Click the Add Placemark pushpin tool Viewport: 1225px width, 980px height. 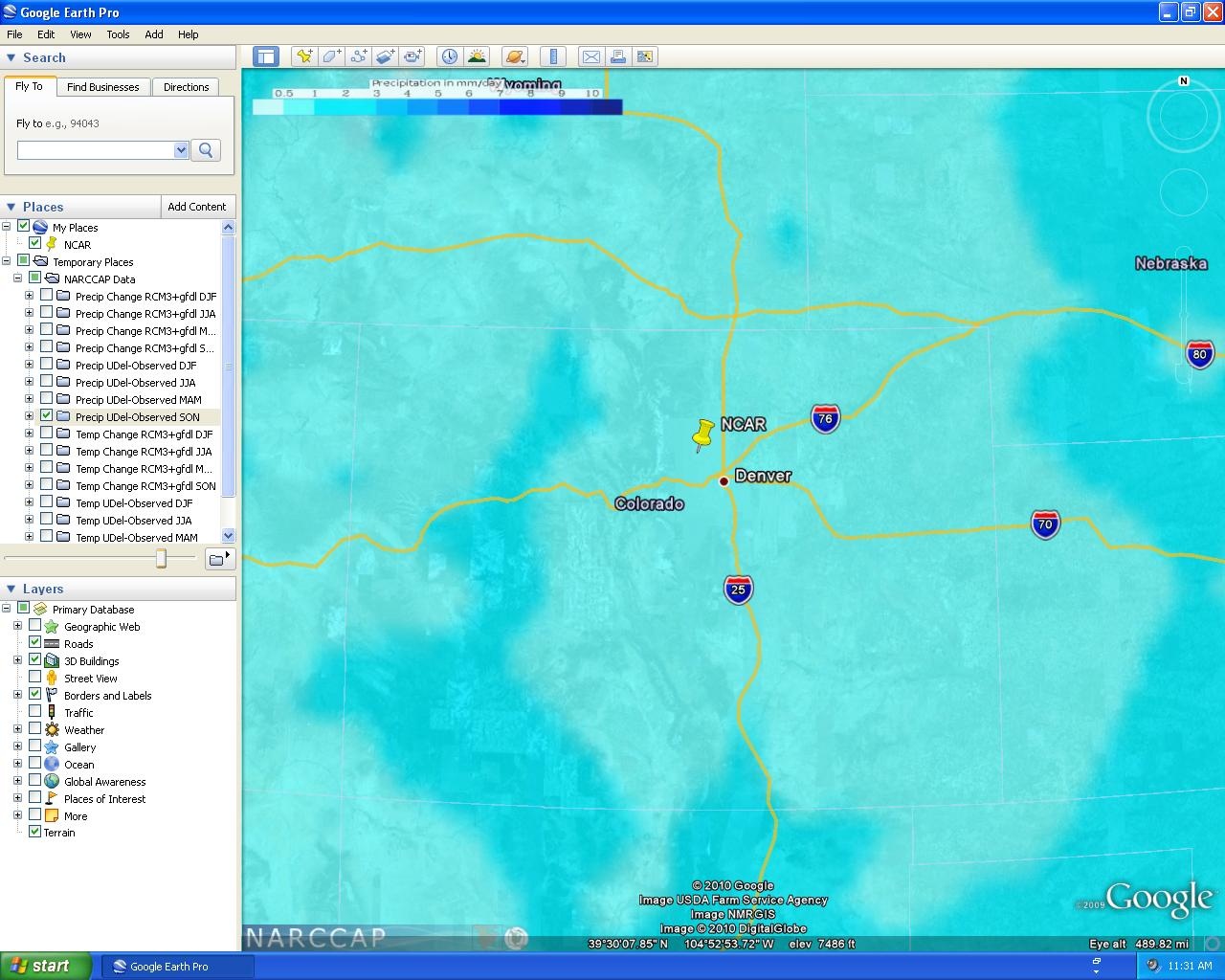tap(304, 56)
